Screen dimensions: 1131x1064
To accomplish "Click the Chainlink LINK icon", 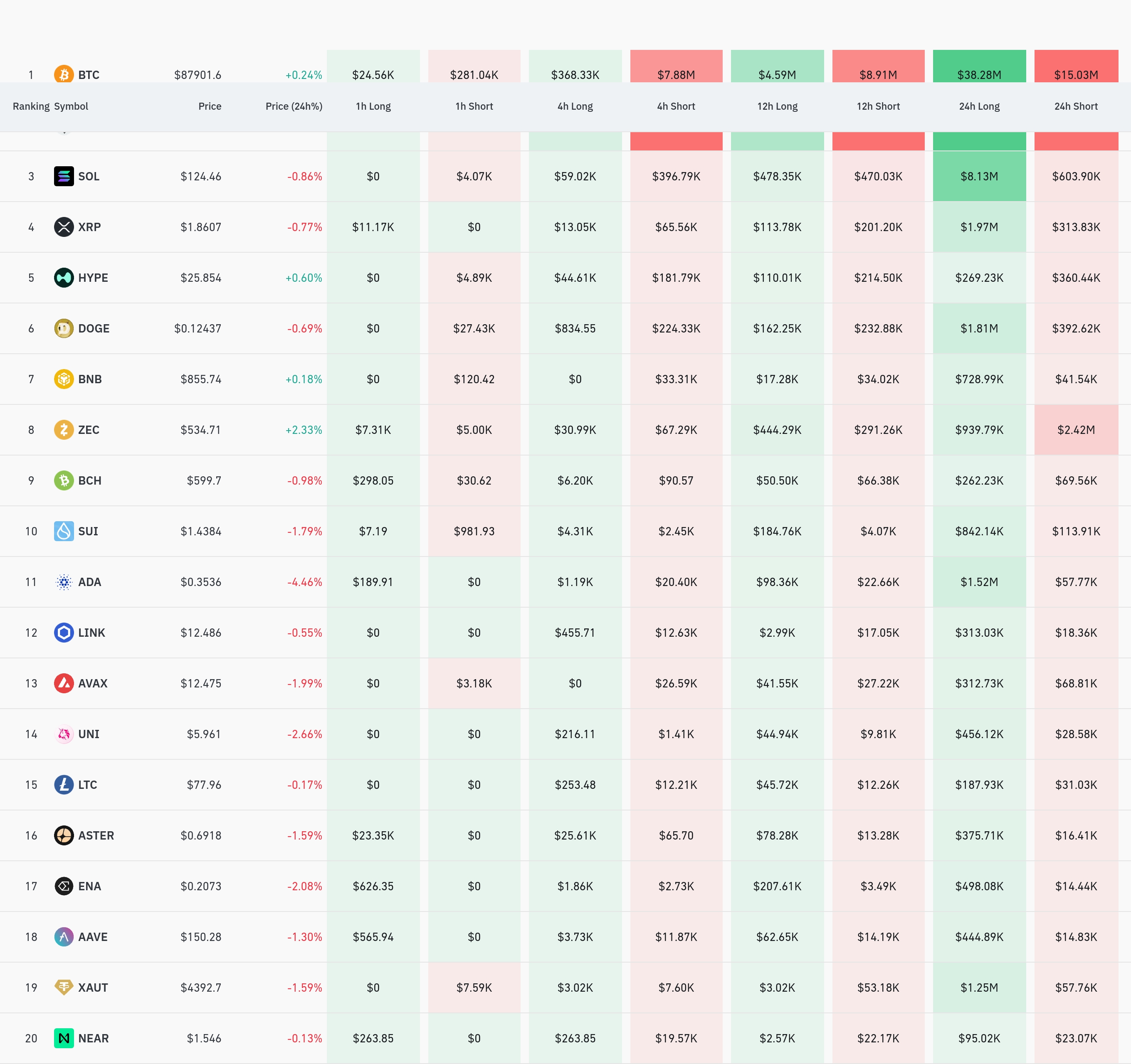I will pyautogui.click(x=64, y=632).
